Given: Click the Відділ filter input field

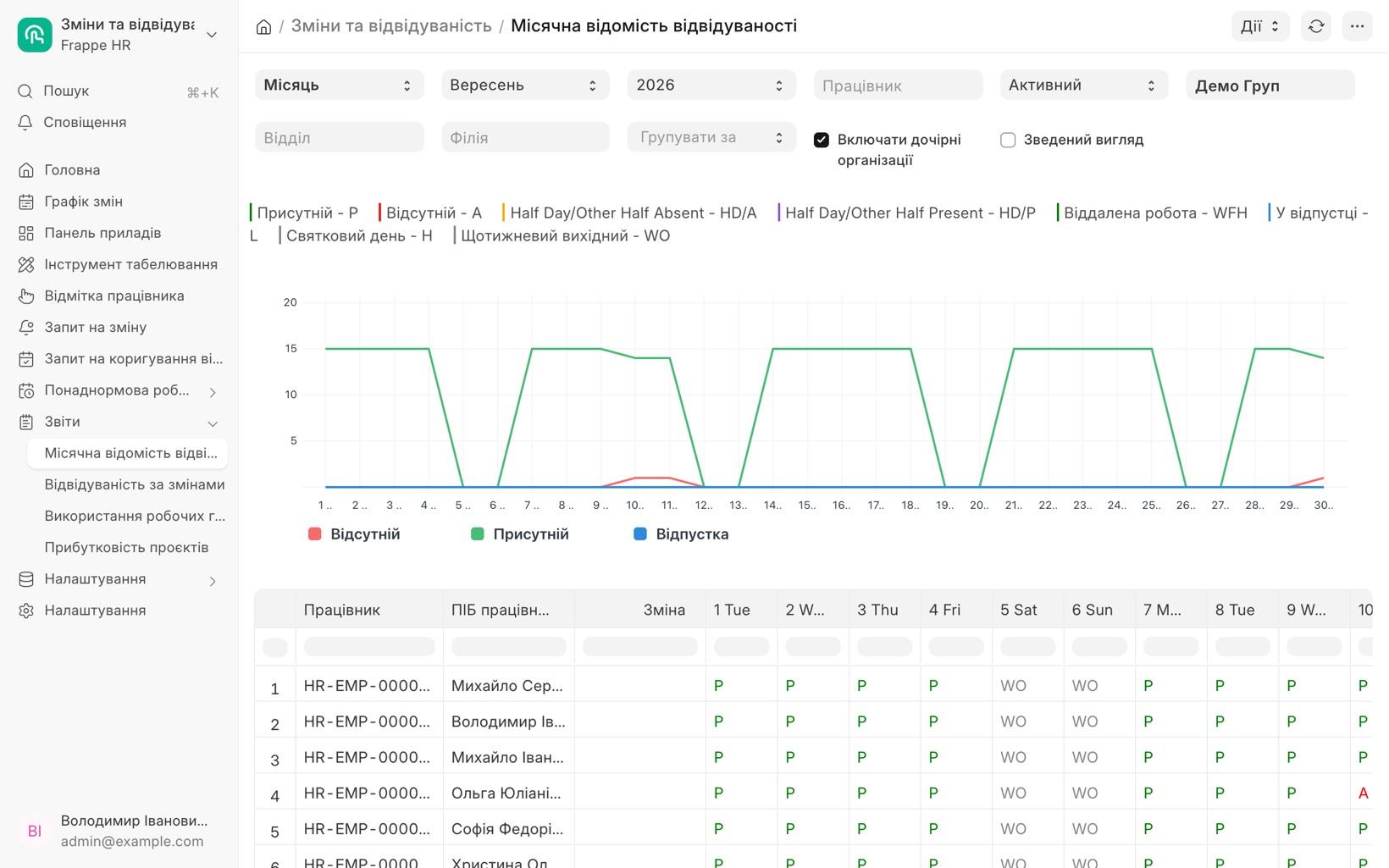Looking at the screenshot, I should click(x=339, y=137).
